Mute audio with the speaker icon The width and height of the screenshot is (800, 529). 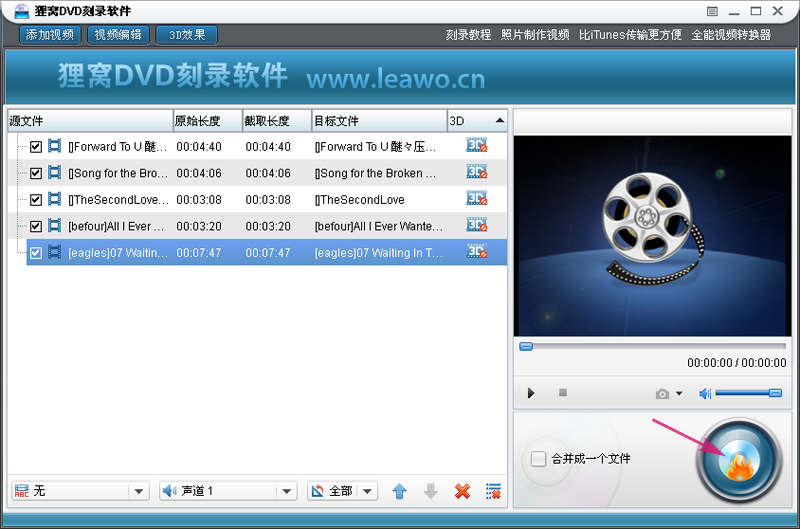[705, 393]
